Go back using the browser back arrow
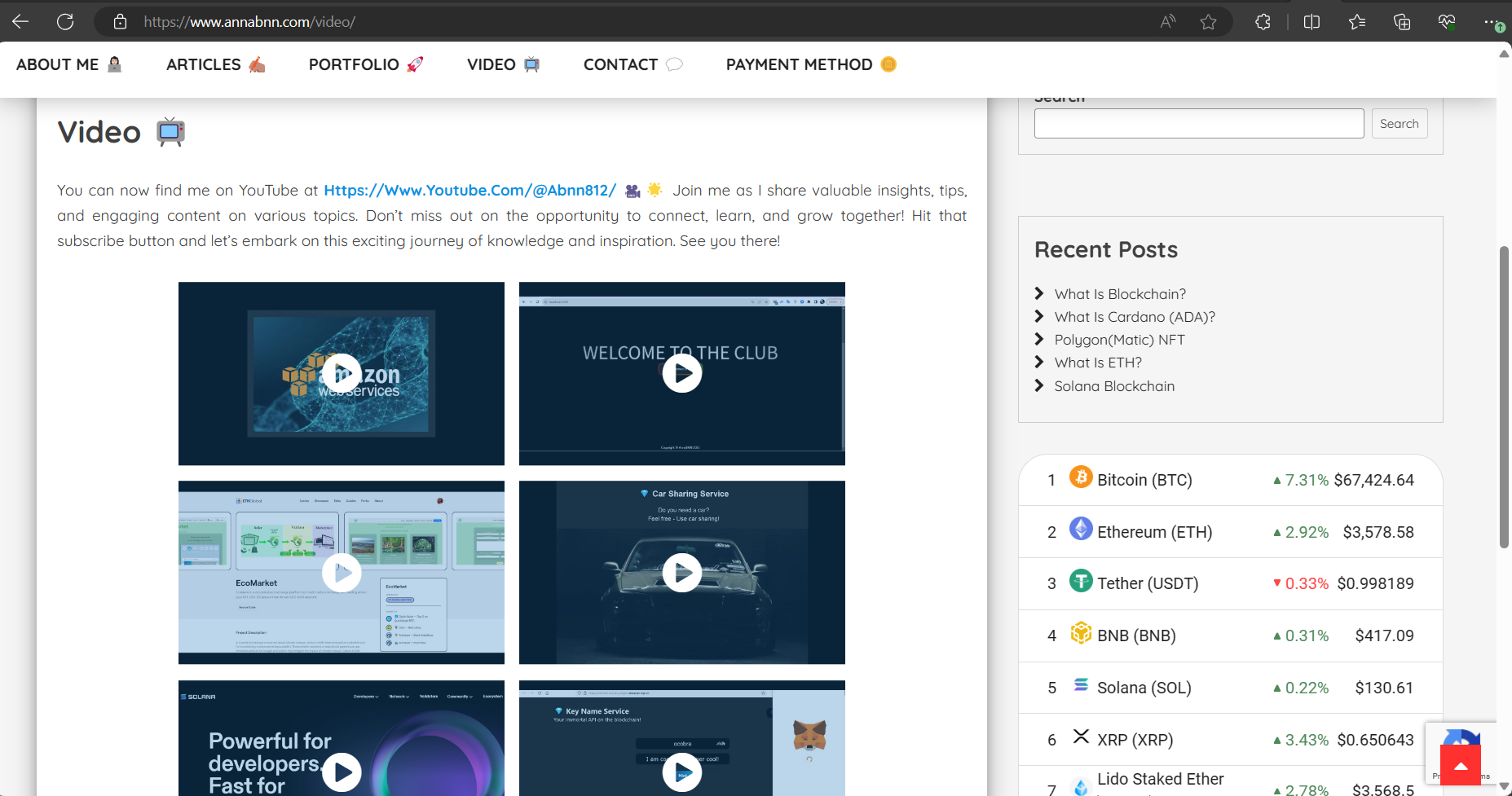 (x=20, y=22)
